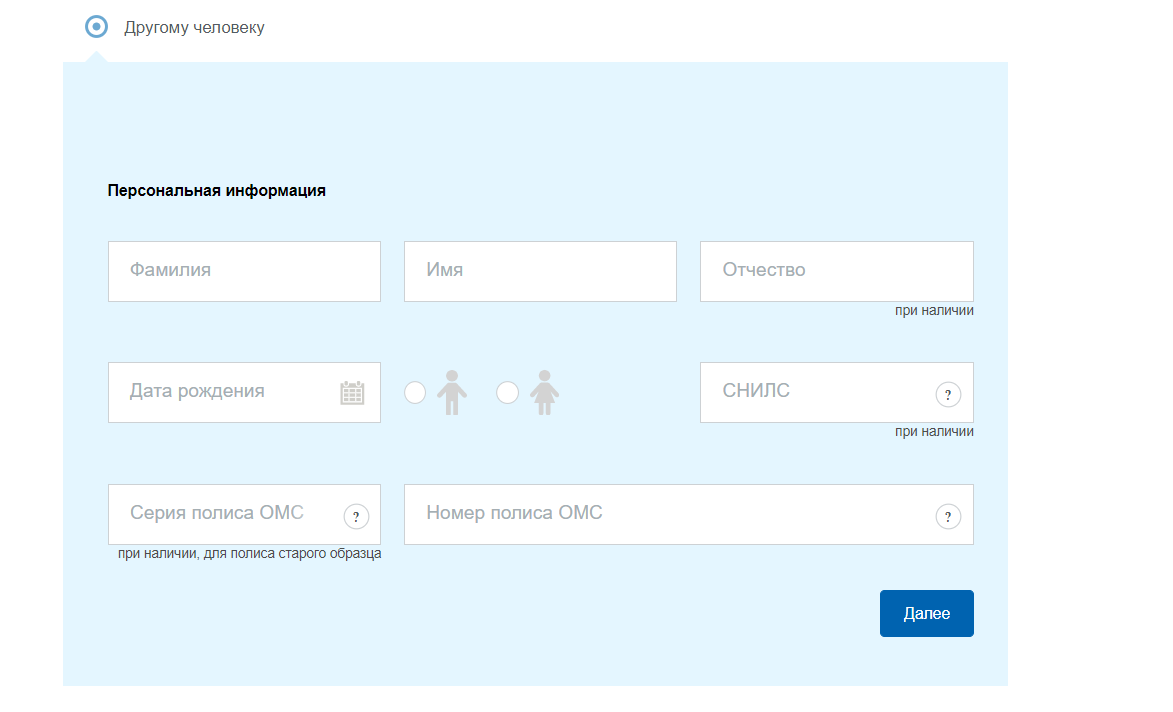1173x712 pixels.
Task: Show help for Серия полиса ОМС
Action: 356,517
